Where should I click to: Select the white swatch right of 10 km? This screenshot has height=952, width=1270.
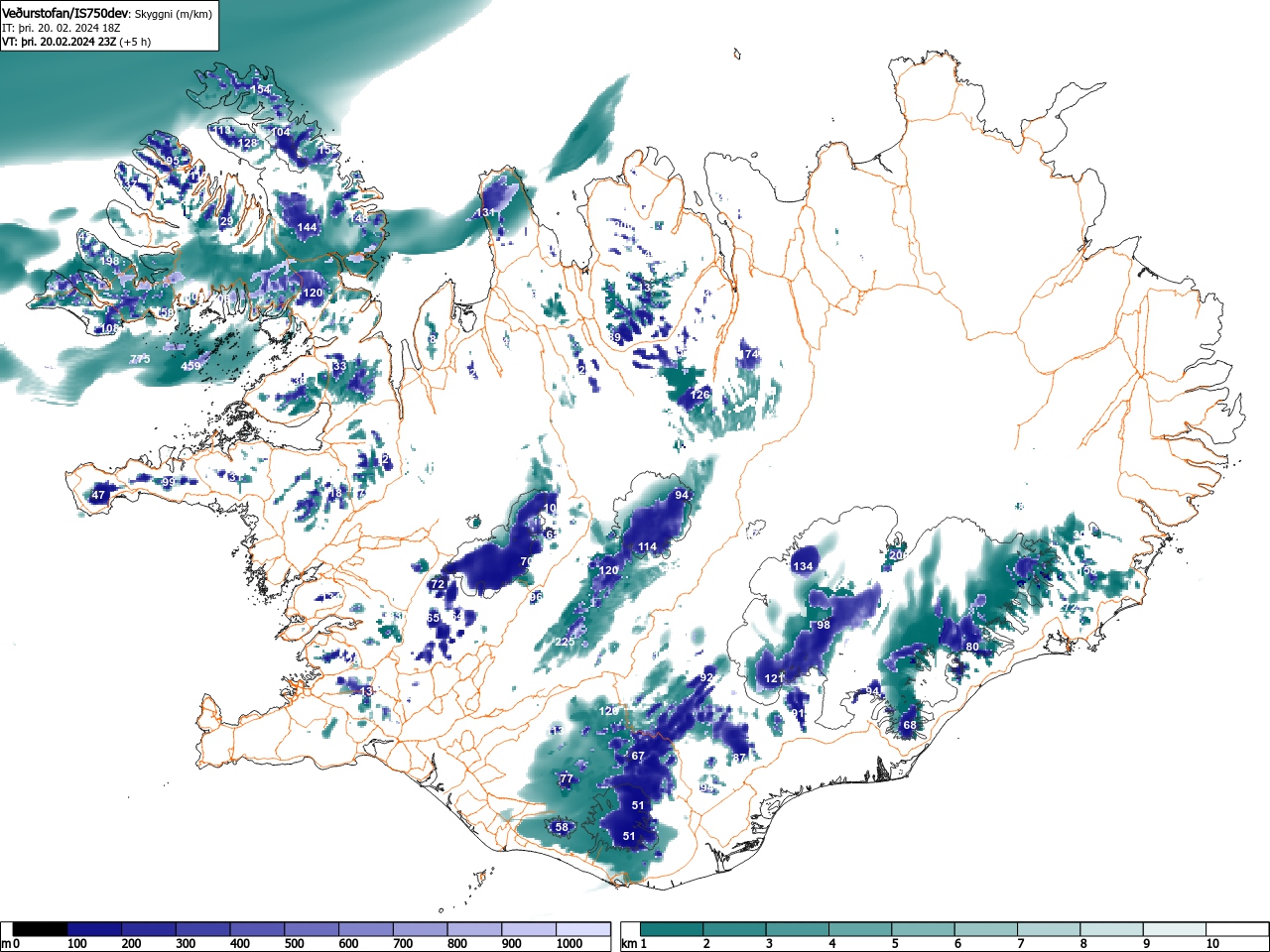1239,929
